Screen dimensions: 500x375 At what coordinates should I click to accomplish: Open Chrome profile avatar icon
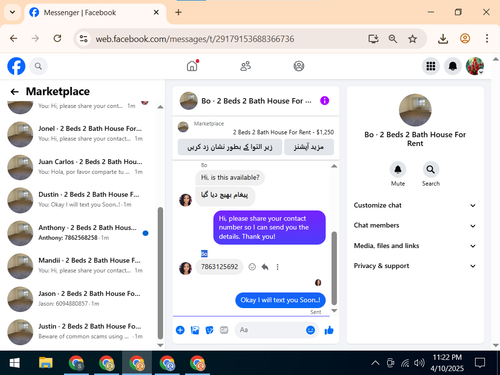pos(465,39)
